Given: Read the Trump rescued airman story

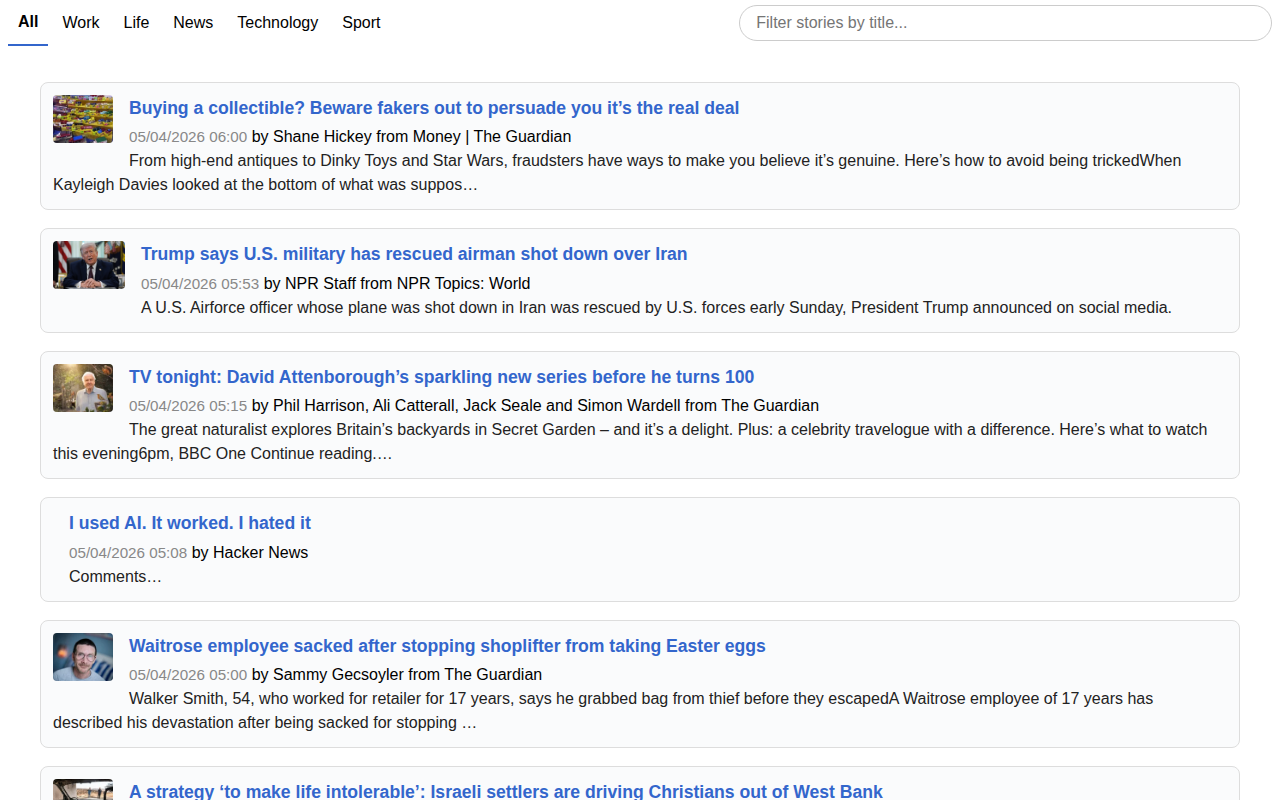Looking at the screenshot, I should 414,254.
